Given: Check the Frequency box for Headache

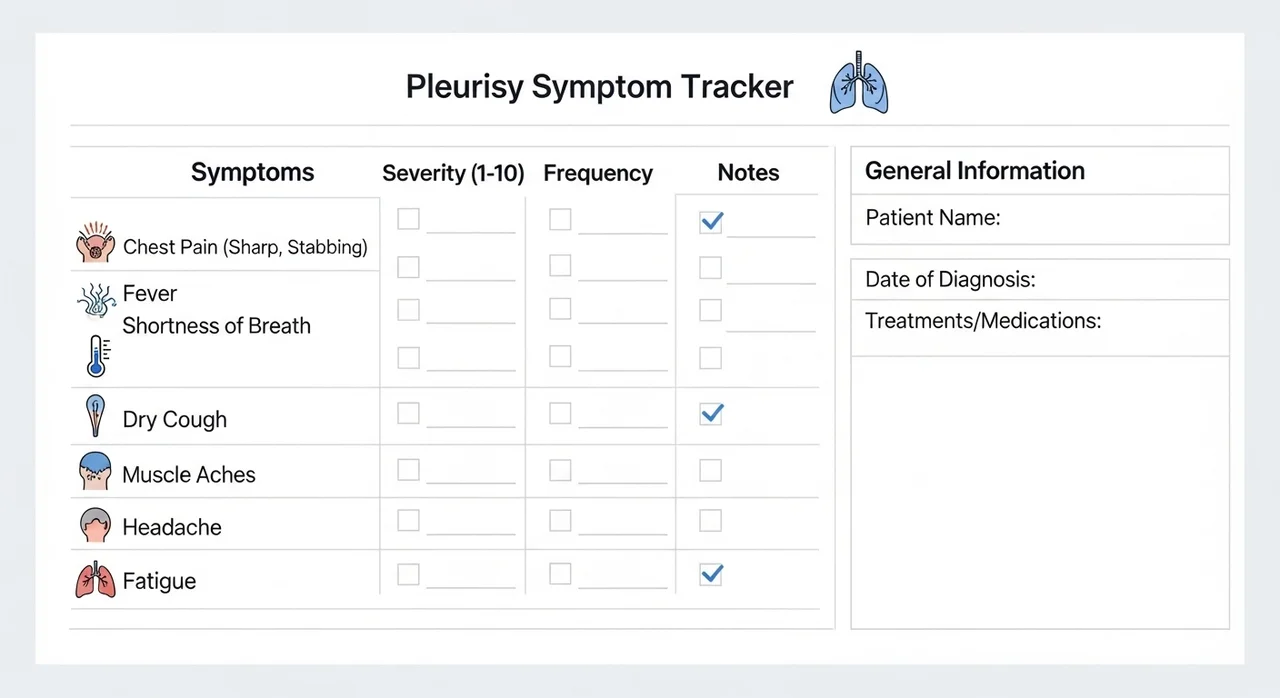Looking at the screenshot, I should point(560,520).
